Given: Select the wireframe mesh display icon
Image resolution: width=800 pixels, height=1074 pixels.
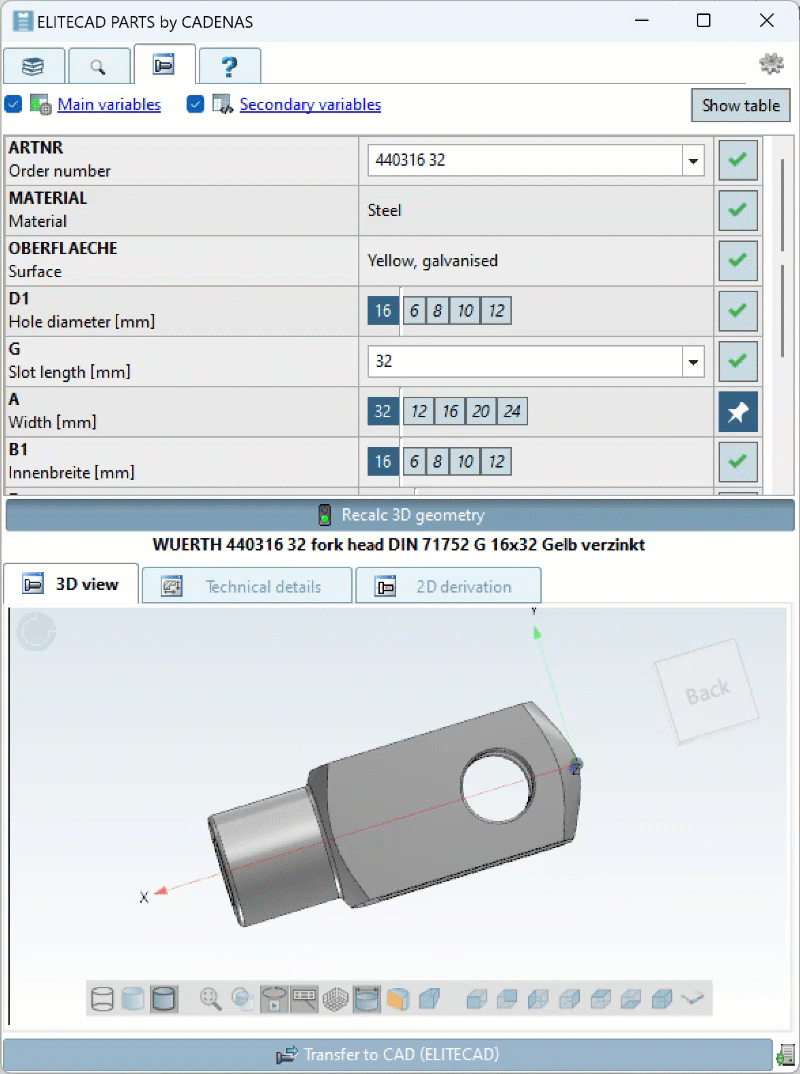Looking at the screenshot, I should (x=335, y=997).
